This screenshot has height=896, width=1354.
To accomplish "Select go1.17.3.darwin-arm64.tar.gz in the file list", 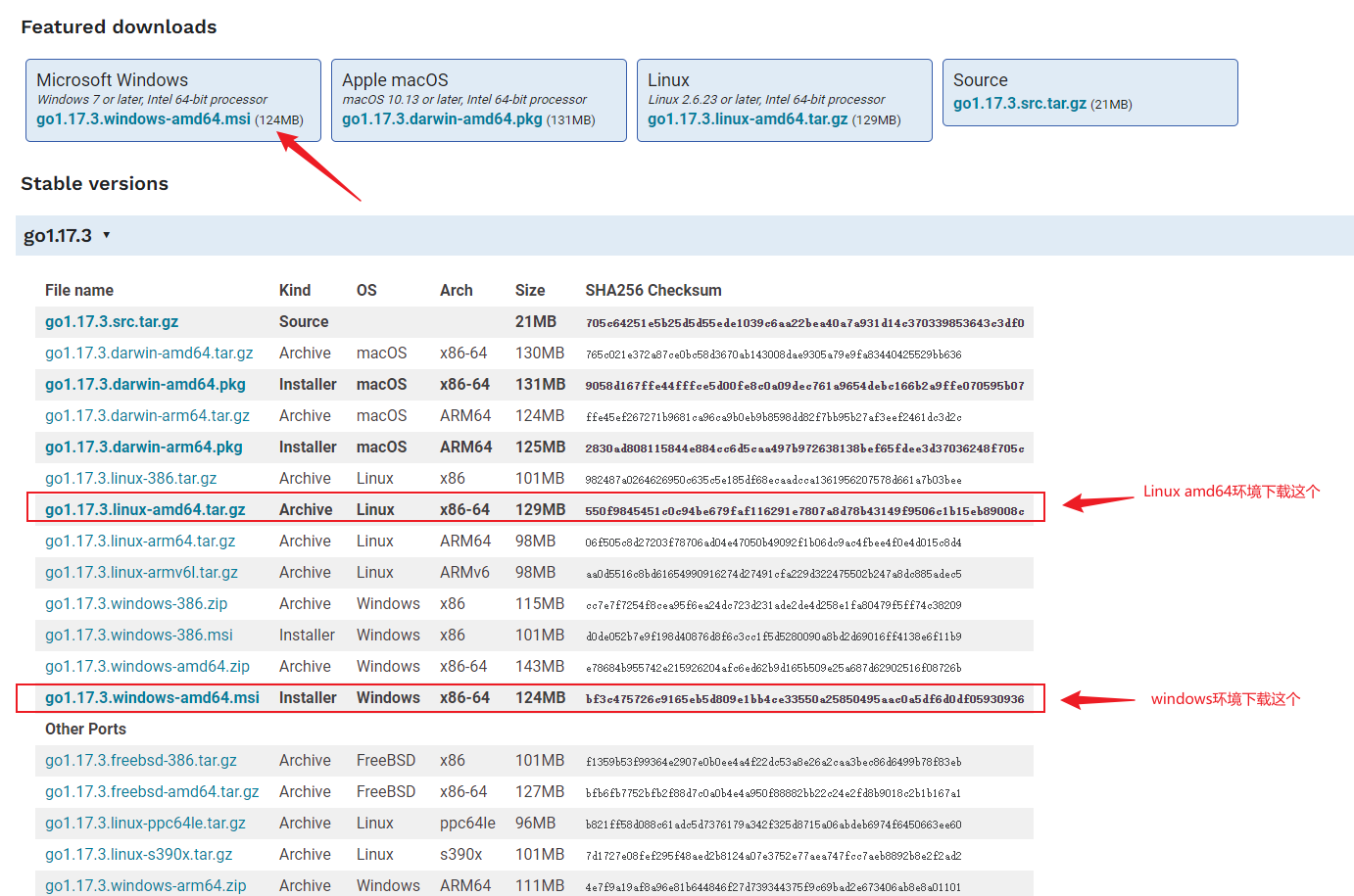I will tap(147, 416).
